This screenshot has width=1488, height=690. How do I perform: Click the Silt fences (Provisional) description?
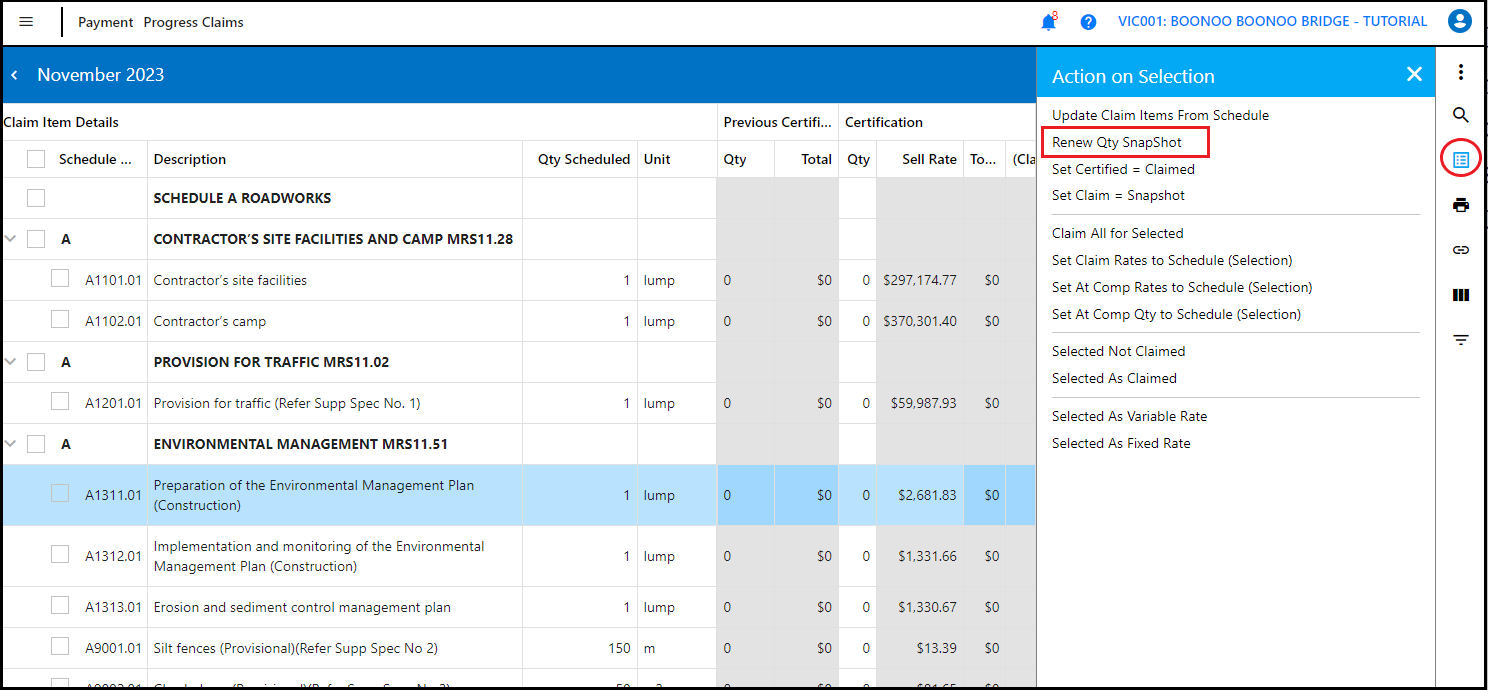(295, 648)
